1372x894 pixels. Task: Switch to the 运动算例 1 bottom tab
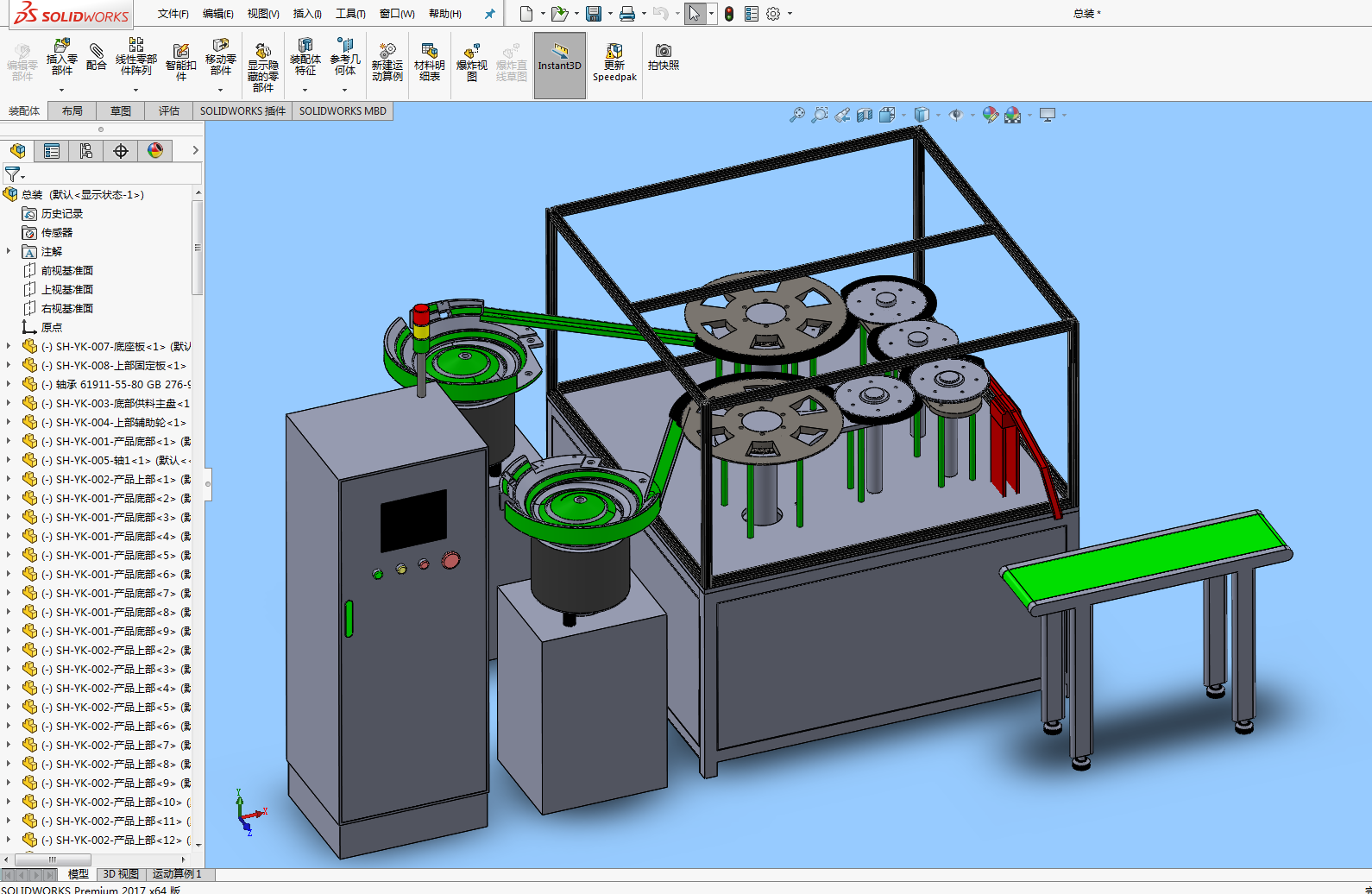(177, 874)
